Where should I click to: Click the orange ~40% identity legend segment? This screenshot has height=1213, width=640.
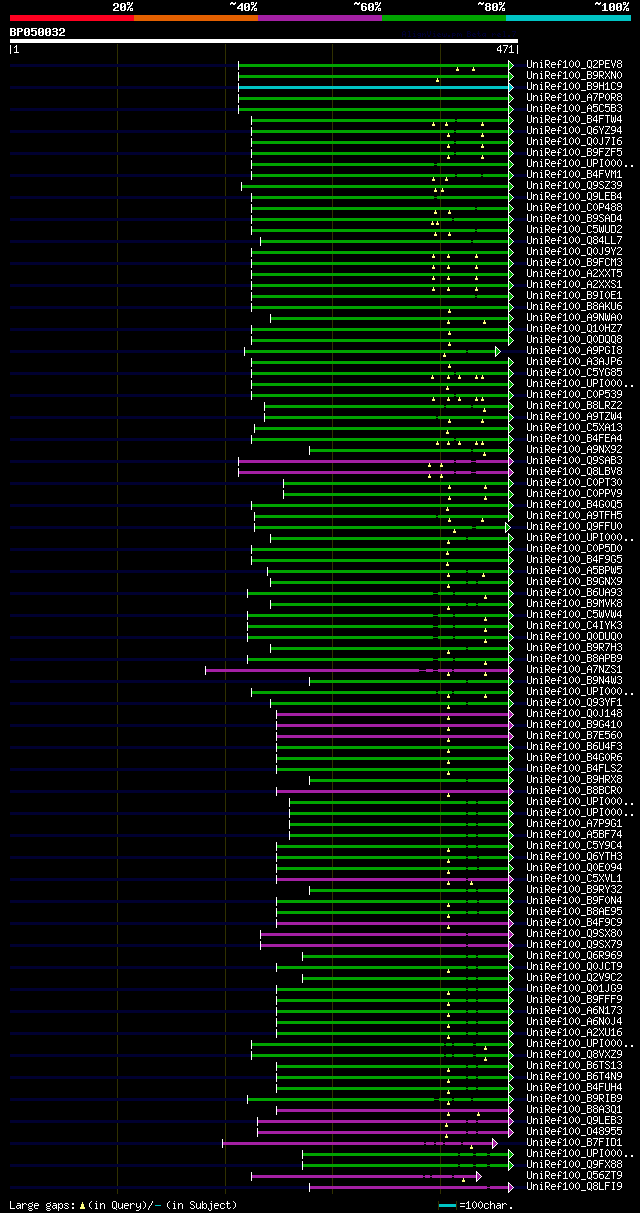click(196, 18)
